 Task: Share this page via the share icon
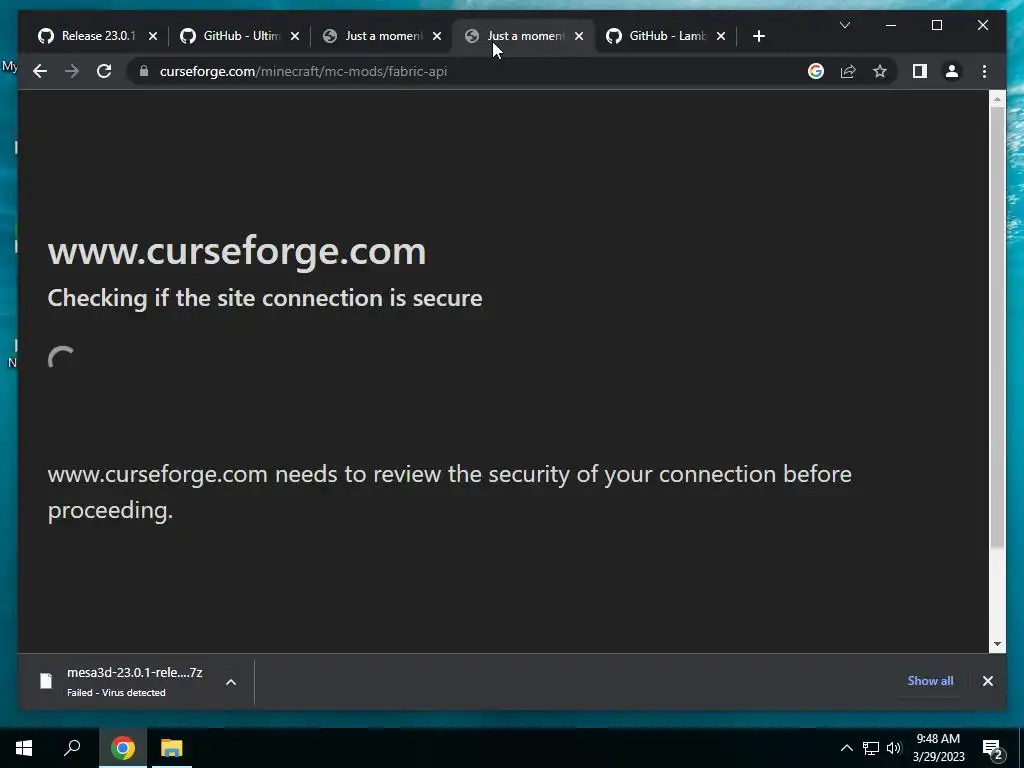(848, 71)
